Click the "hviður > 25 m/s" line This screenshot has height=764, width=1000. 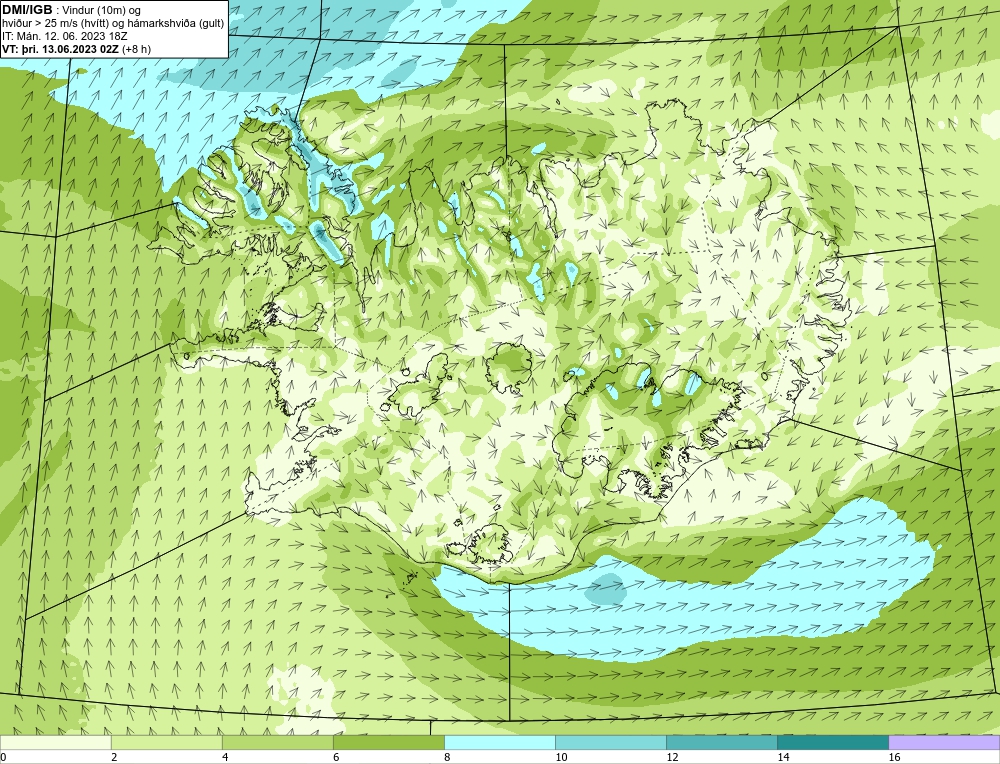coord(113,24)
